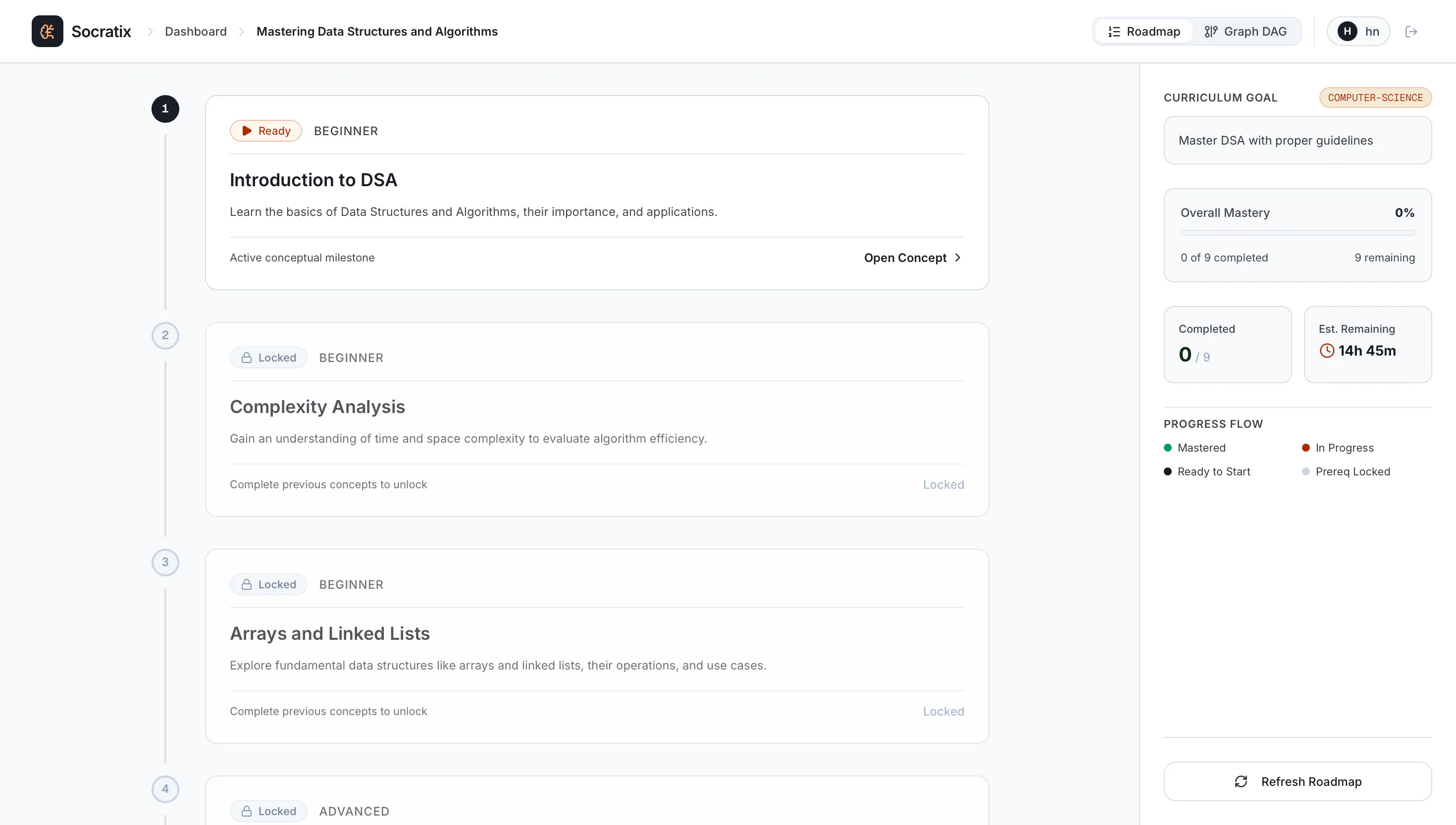Click the ADVANCED level label
The image size is (1456, 825).
(354, 811)
